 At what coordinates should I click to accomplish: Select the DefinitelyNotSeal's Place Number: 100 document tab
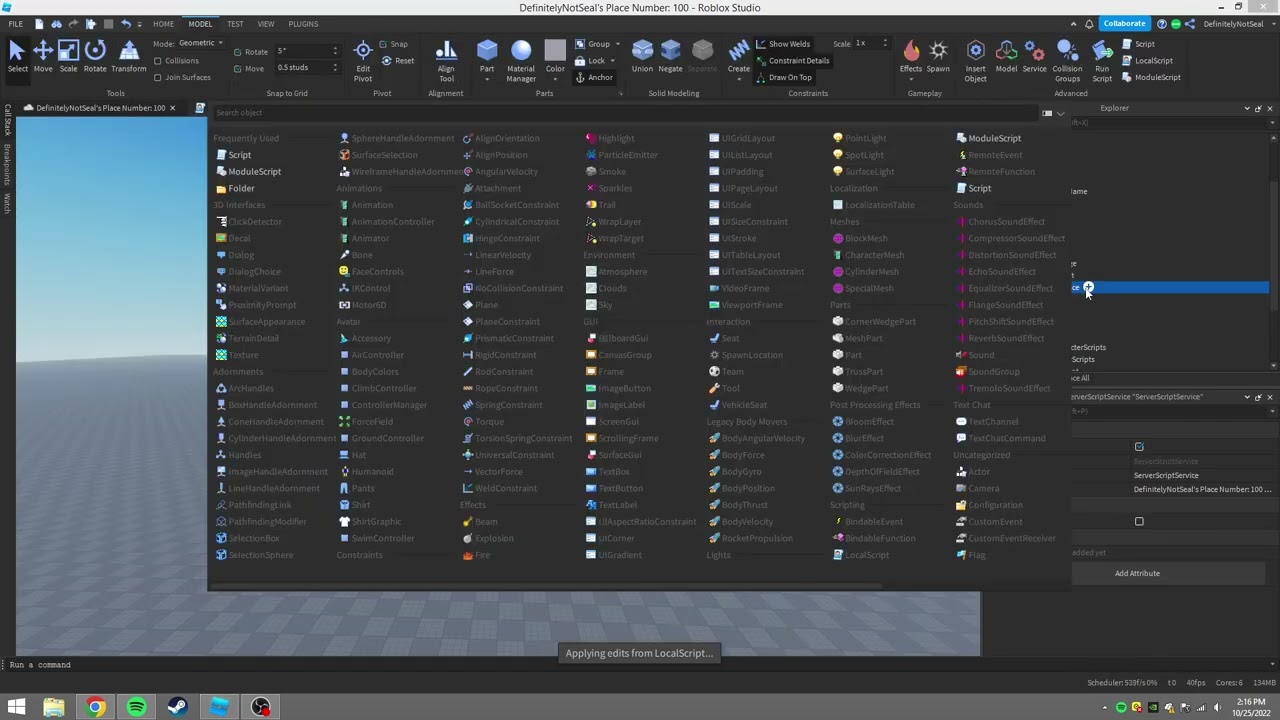pyautogui.click(x=100, y=107)
